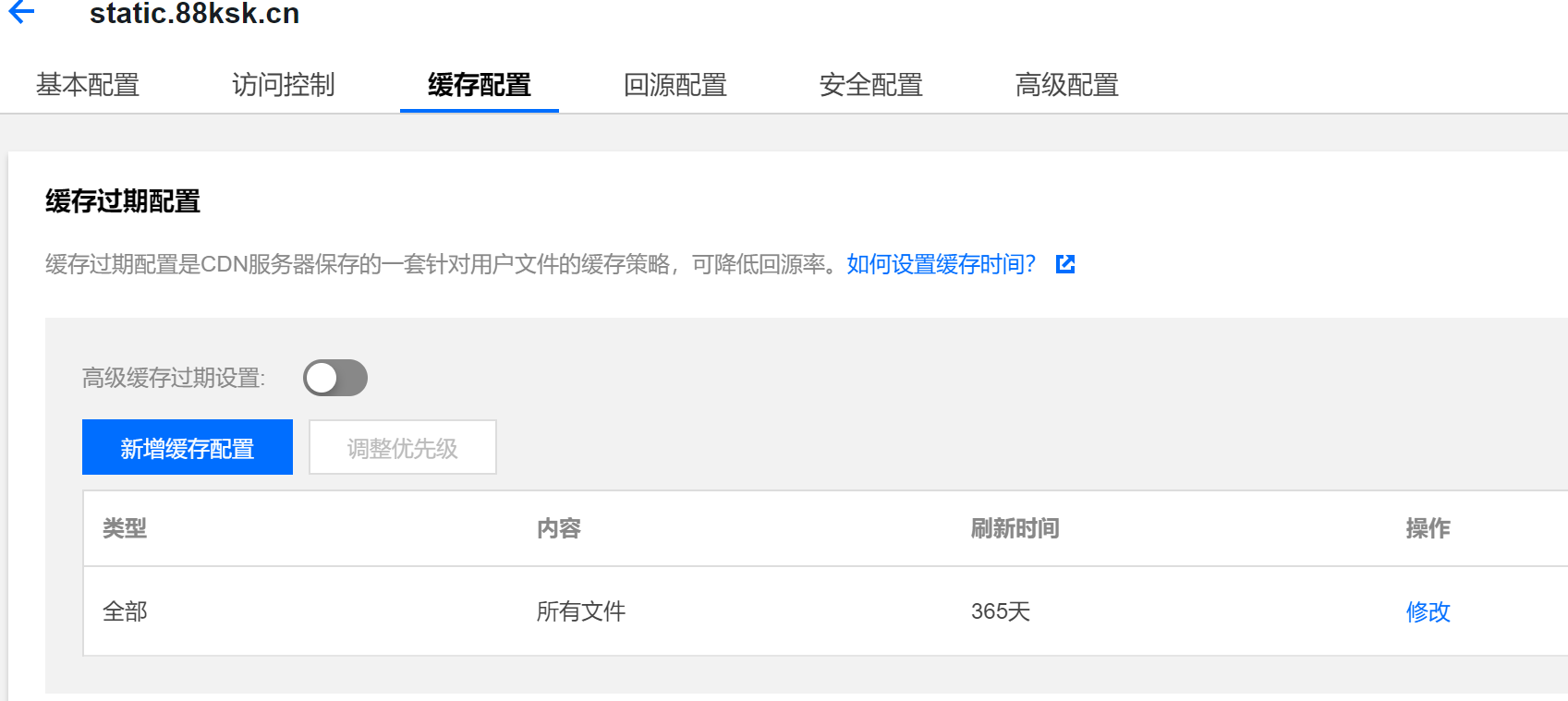This screenshot has width=1568, height=701.
Task: Open the 安全配置 tab
Action: pos(871,85)
